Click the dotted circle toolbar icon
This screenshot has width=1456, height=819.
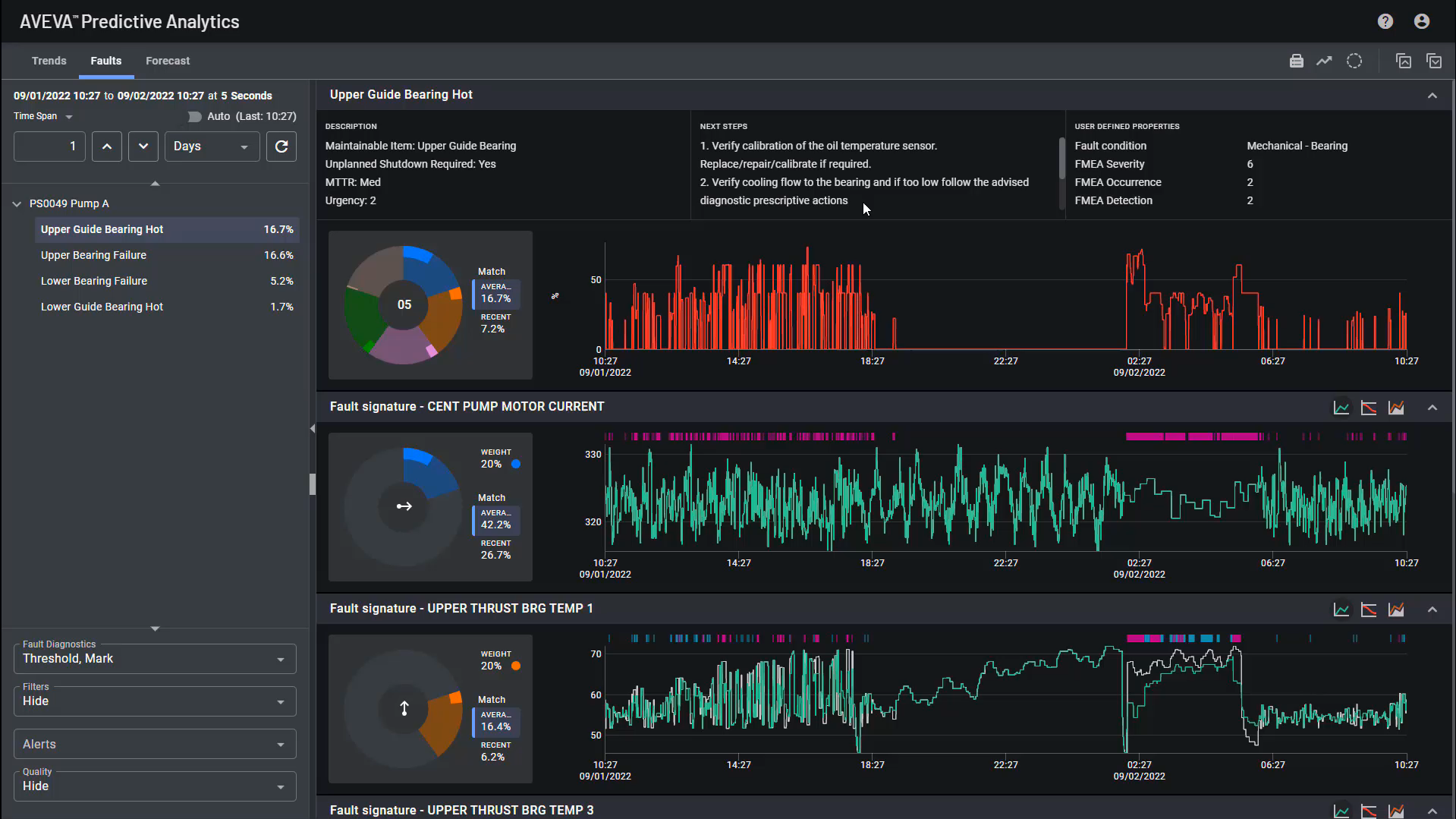click(x=1354, y=61)
